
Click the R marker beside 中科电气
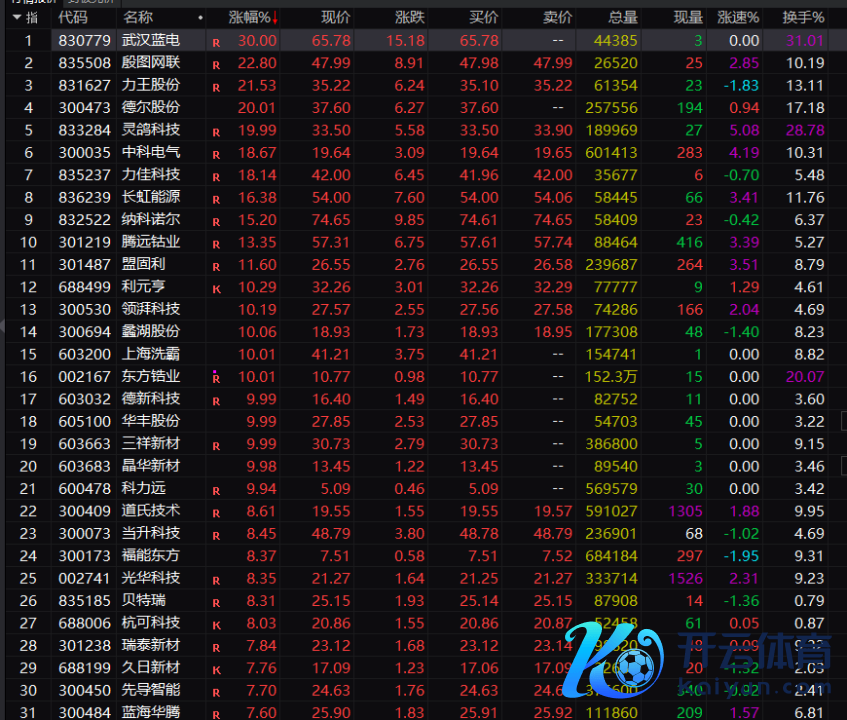point(216,154)
